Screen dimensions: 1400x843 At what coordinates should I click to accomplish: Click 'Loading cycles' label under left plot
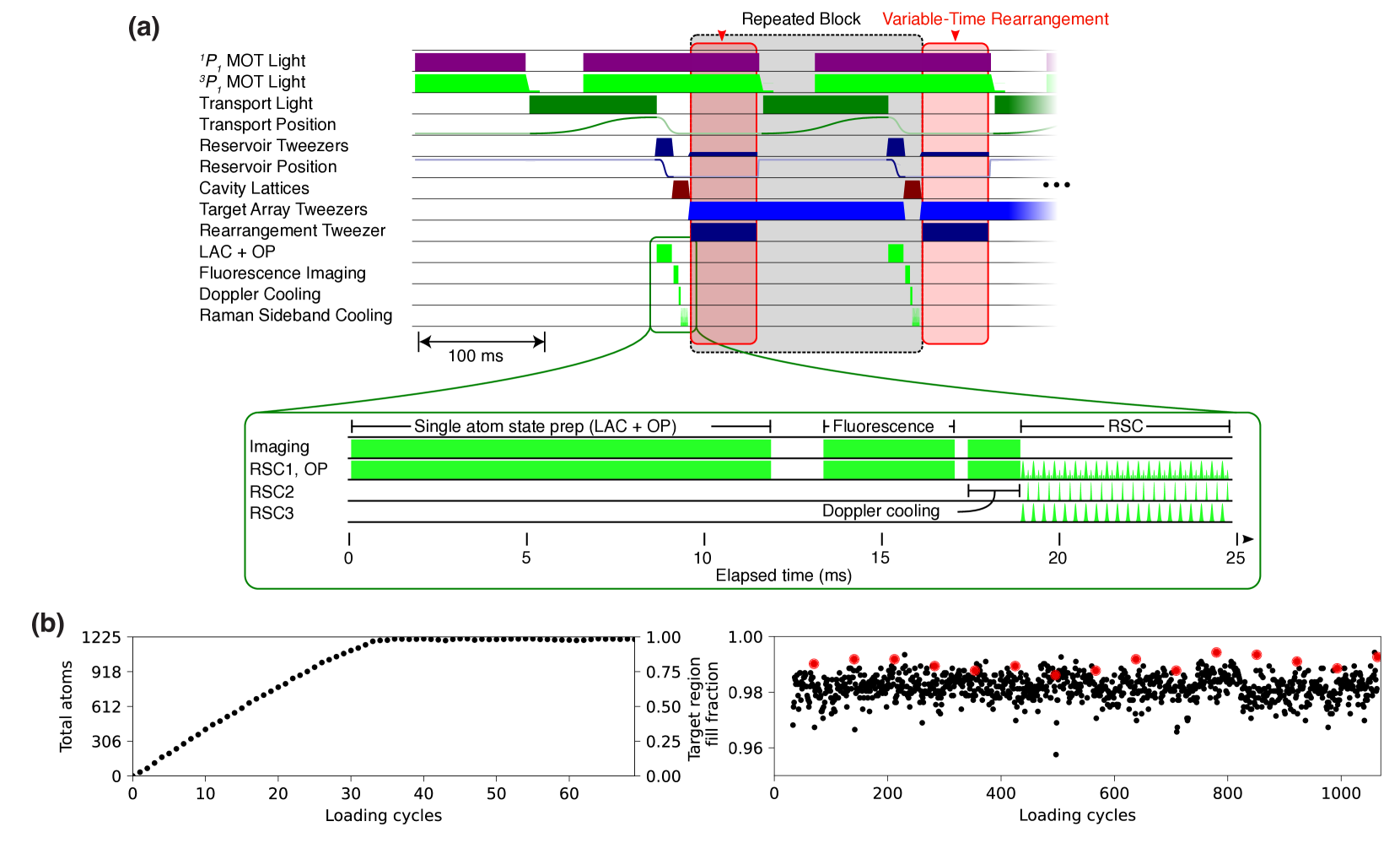(383, 815)
